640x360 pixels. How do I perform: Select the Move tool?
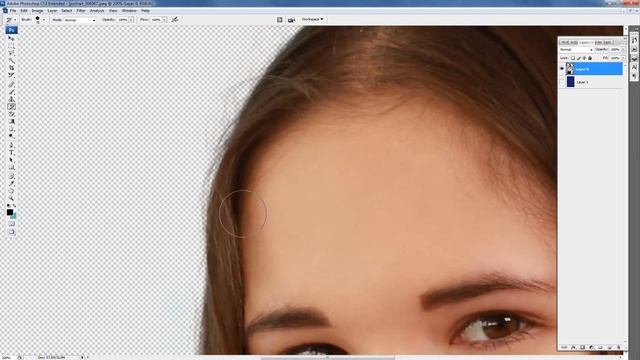[11, 38]
